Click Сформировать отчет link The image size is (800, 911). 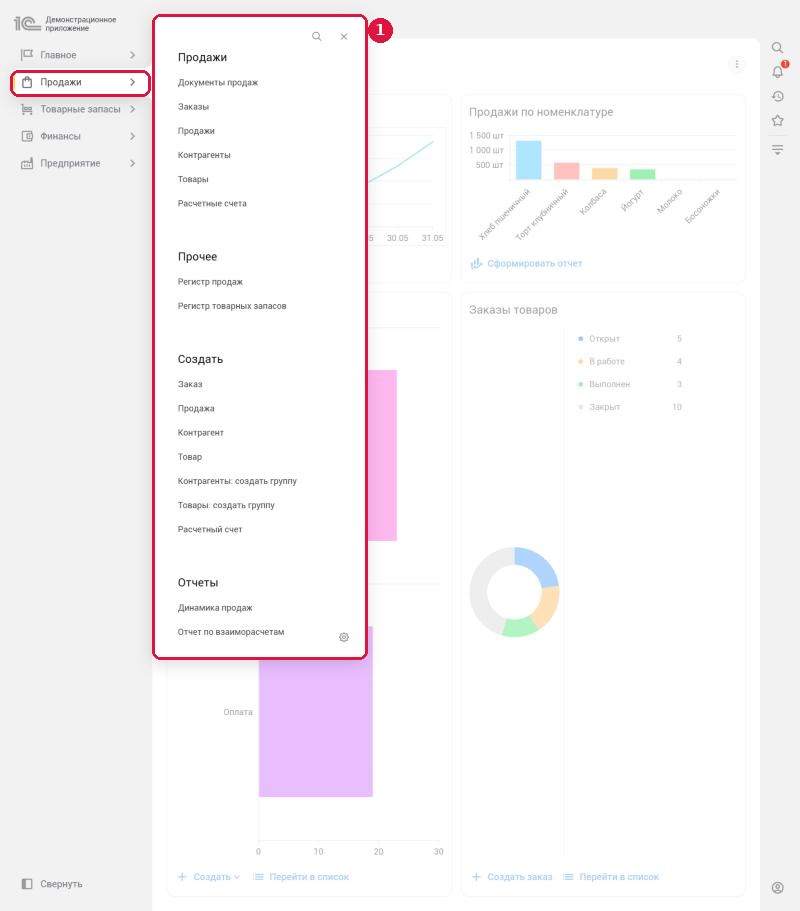click(x=526, y=264)
